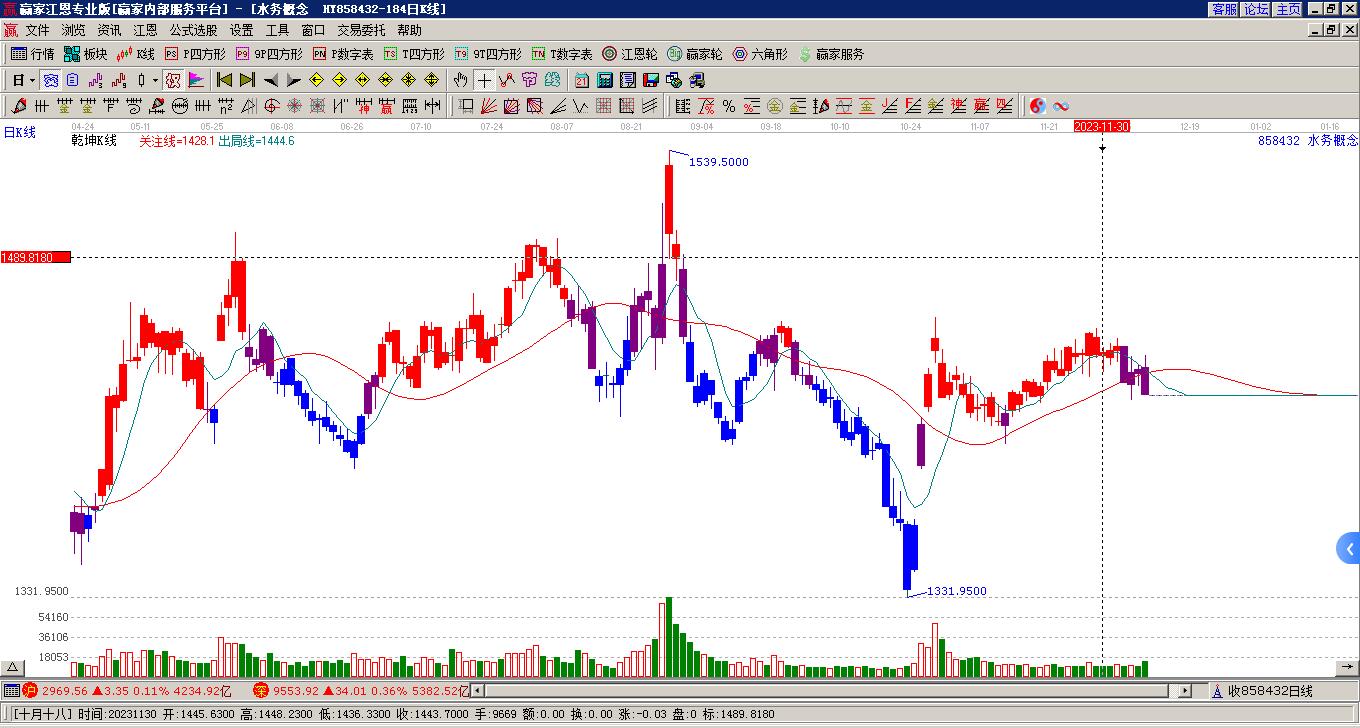
Task: Click the 858432 水务概念 stock label
Action: 1308,141
